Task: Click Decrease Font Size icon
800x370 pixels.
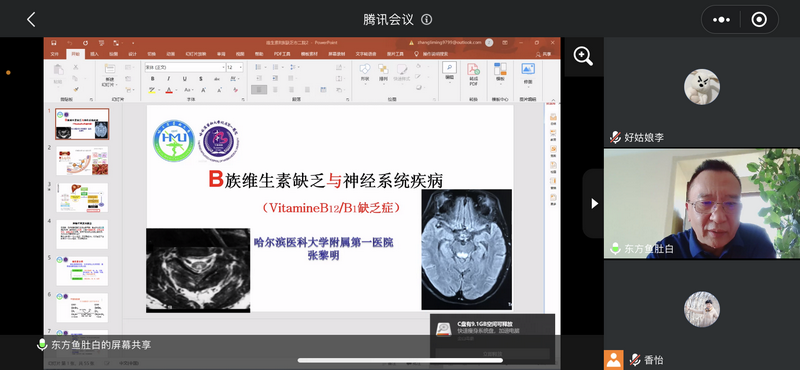Action: (x=219, y=90)
